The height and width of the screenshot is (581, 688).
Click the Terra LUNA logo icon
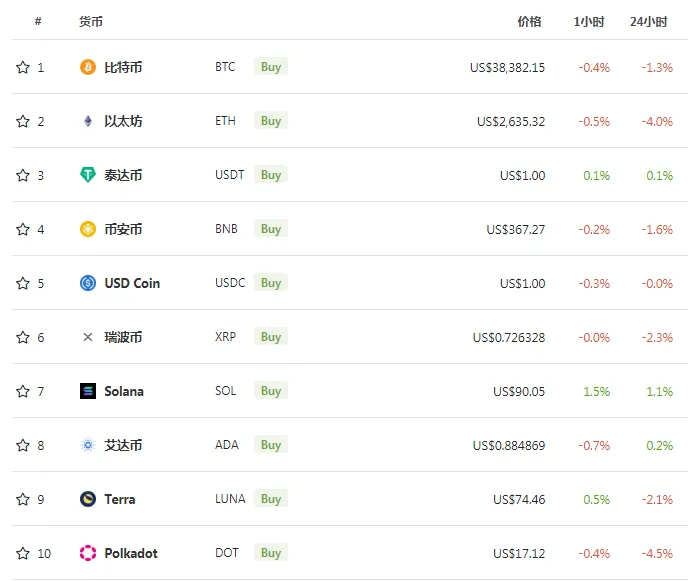(88, 499)
